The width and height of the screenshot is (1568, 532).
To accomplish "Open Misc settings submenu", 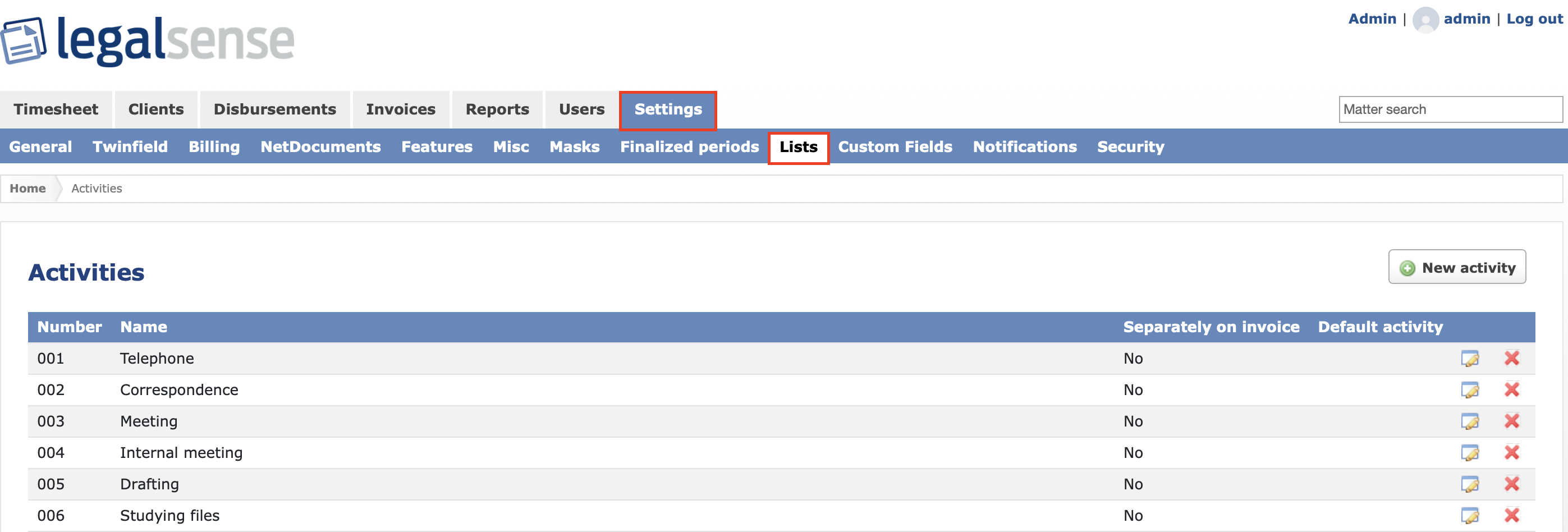I will pos(511,146).
